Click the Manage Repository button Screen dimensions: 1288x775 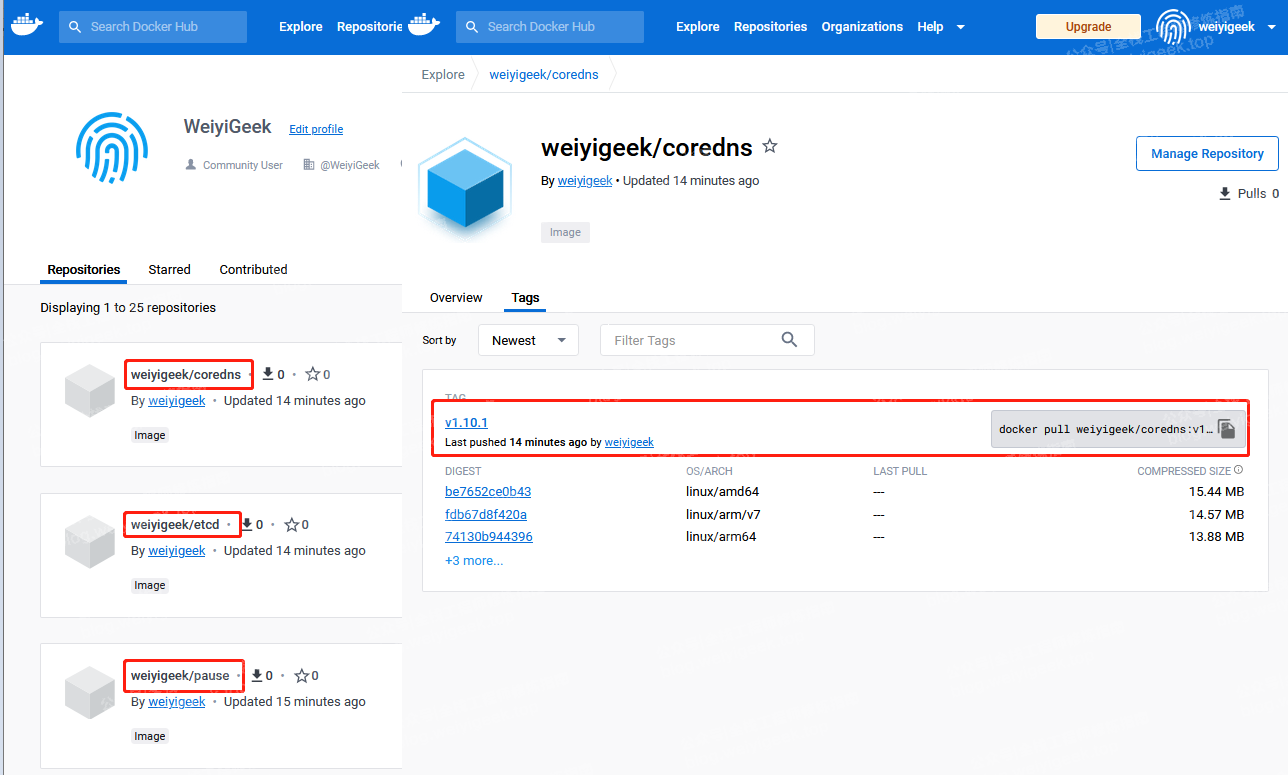click(x=1207, y=154)
